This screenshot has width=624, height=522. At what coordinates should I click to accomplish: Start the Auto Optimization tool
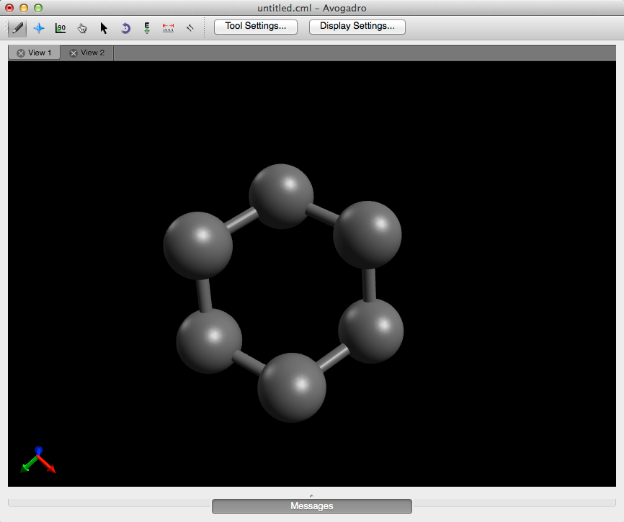coord(147,28)
